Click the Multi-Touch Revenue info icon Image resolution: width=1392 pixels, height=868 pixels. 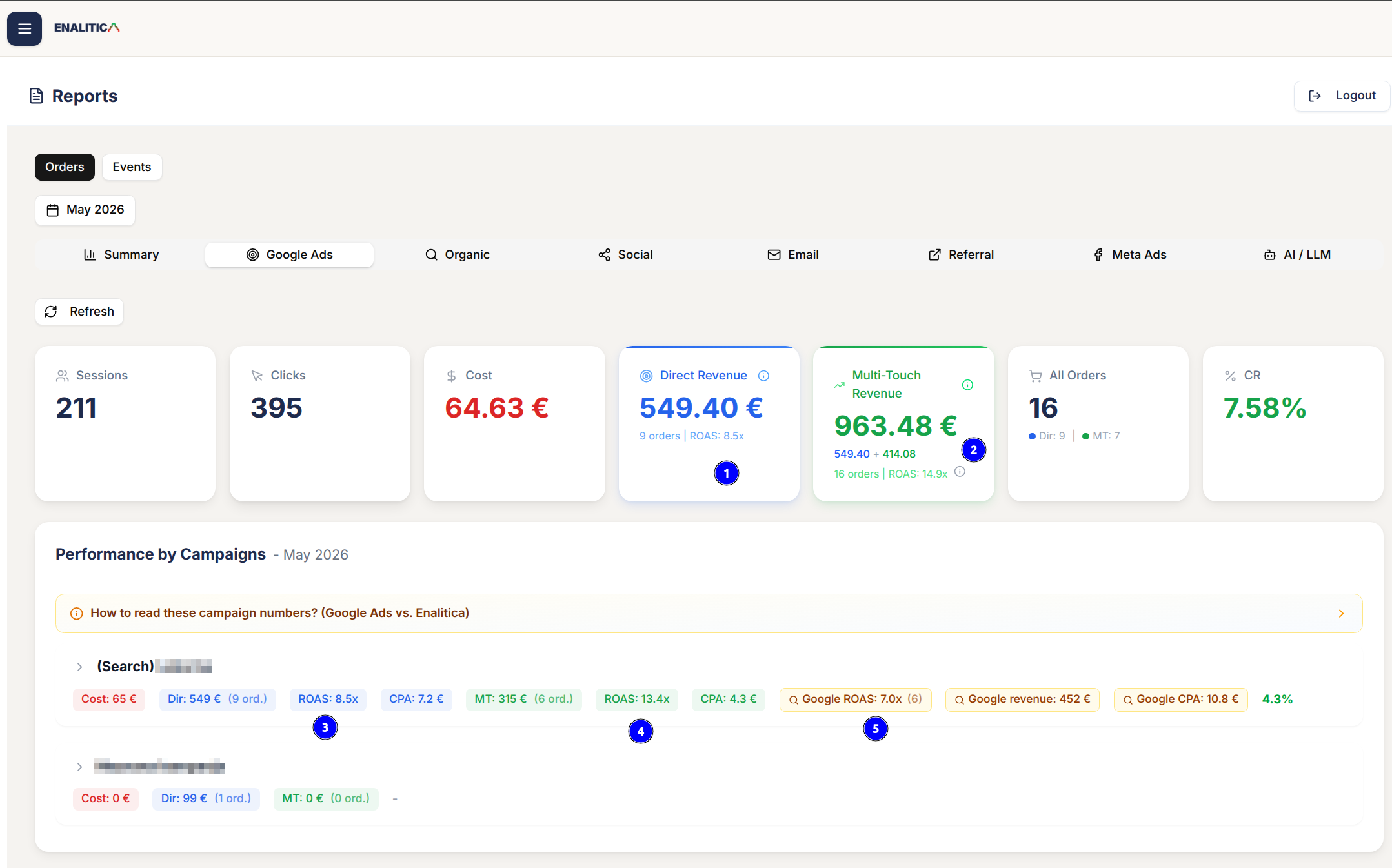(967, 385)
